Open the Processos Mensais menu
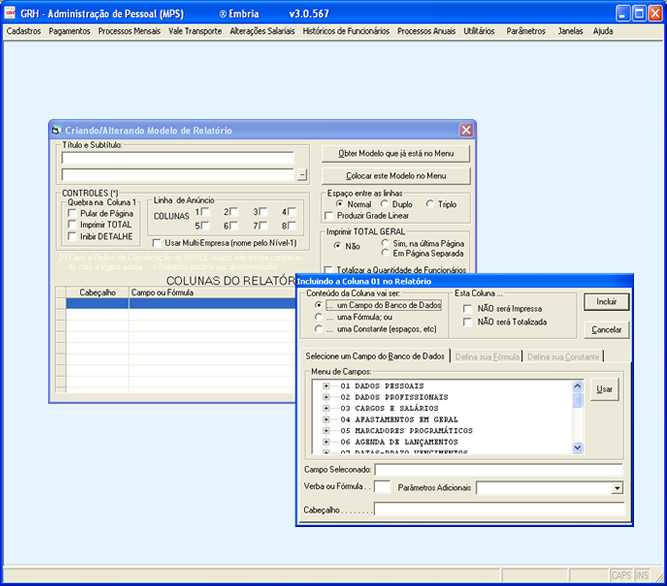 (129, 31)
